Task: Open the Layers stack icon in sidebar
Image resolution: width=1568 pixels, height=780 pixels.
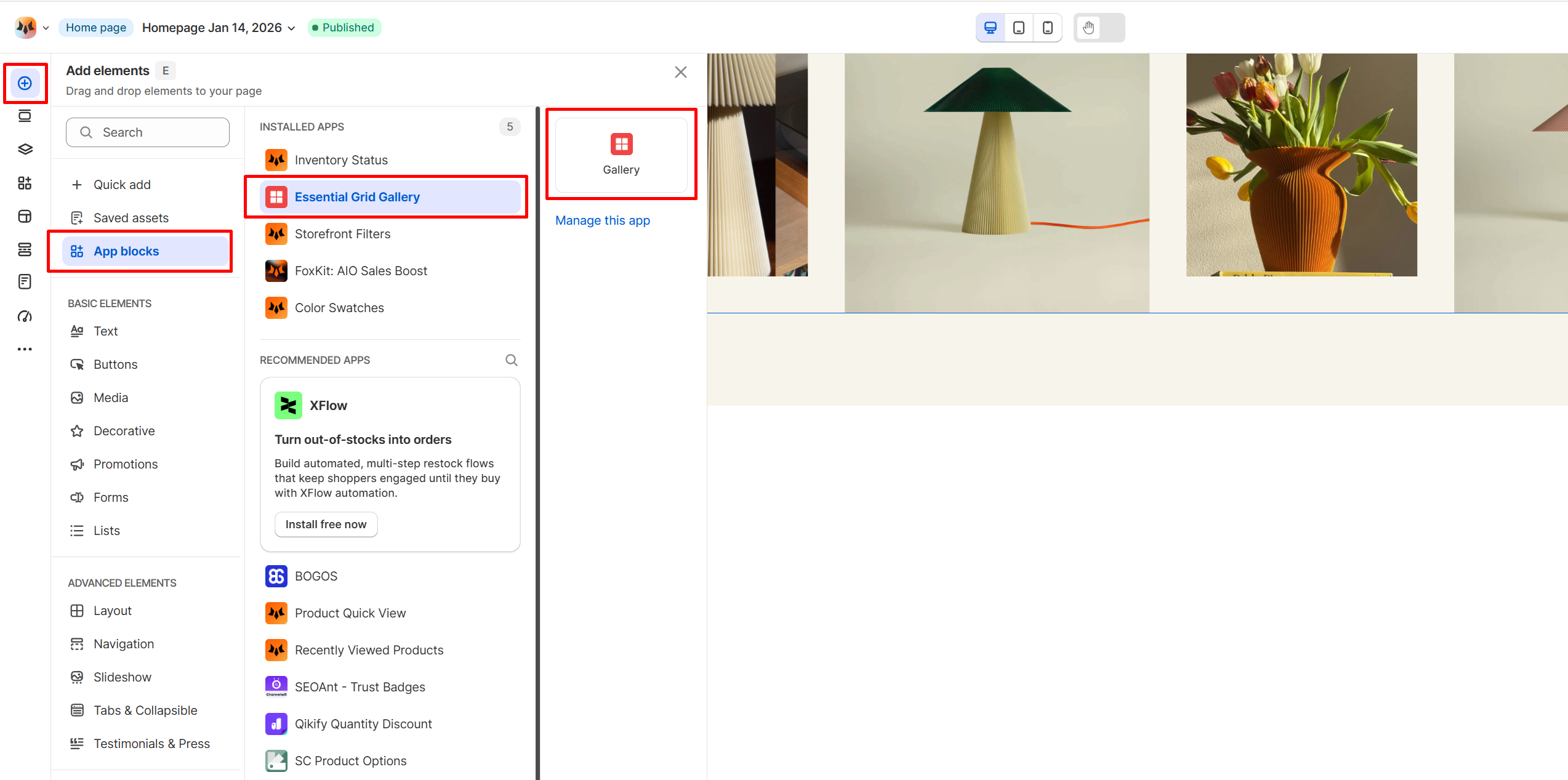Action: (x=25, y=150)
